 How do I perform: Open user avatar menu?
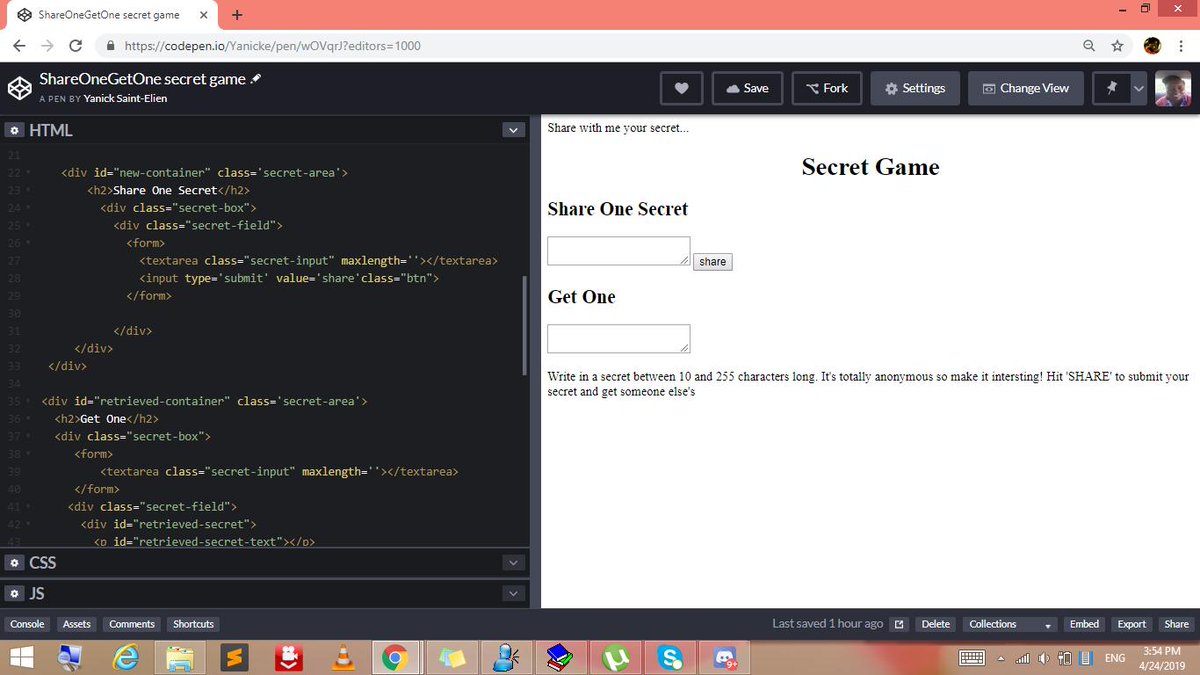[1173, 88]
